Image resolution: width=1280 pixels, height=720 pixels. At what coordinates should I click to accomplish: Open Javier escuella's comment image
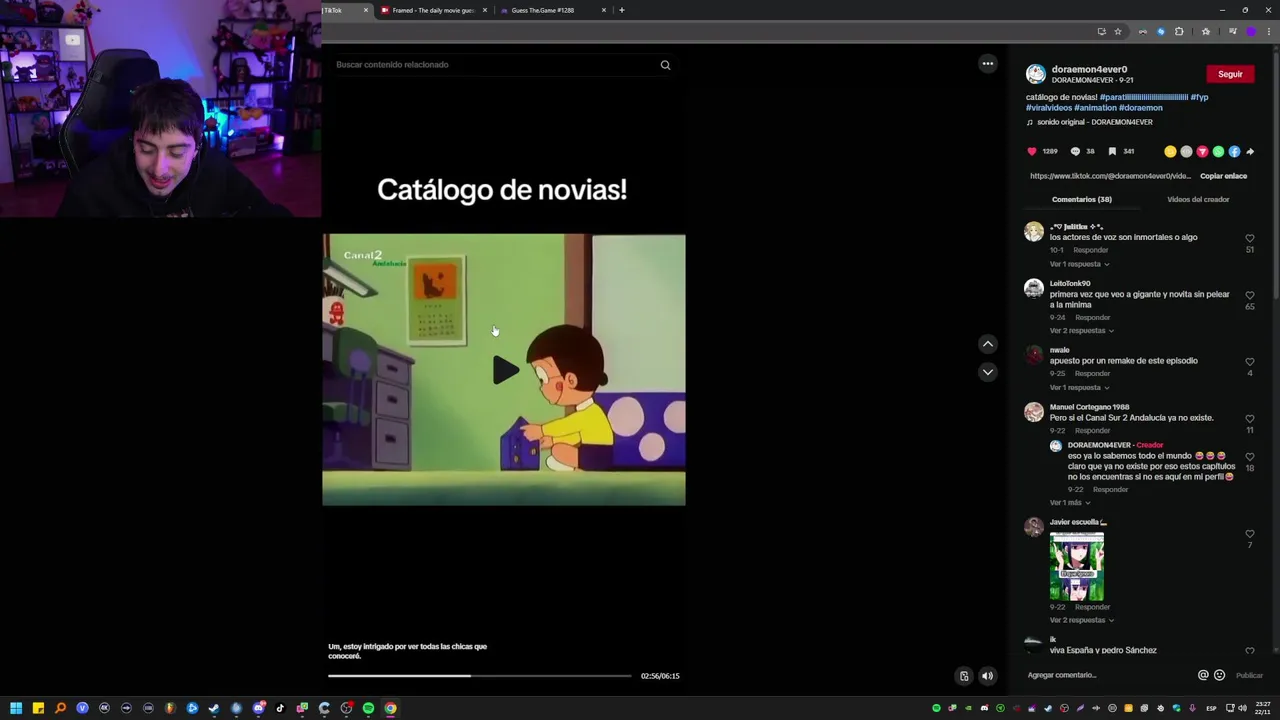click(x=1077, y=566)
